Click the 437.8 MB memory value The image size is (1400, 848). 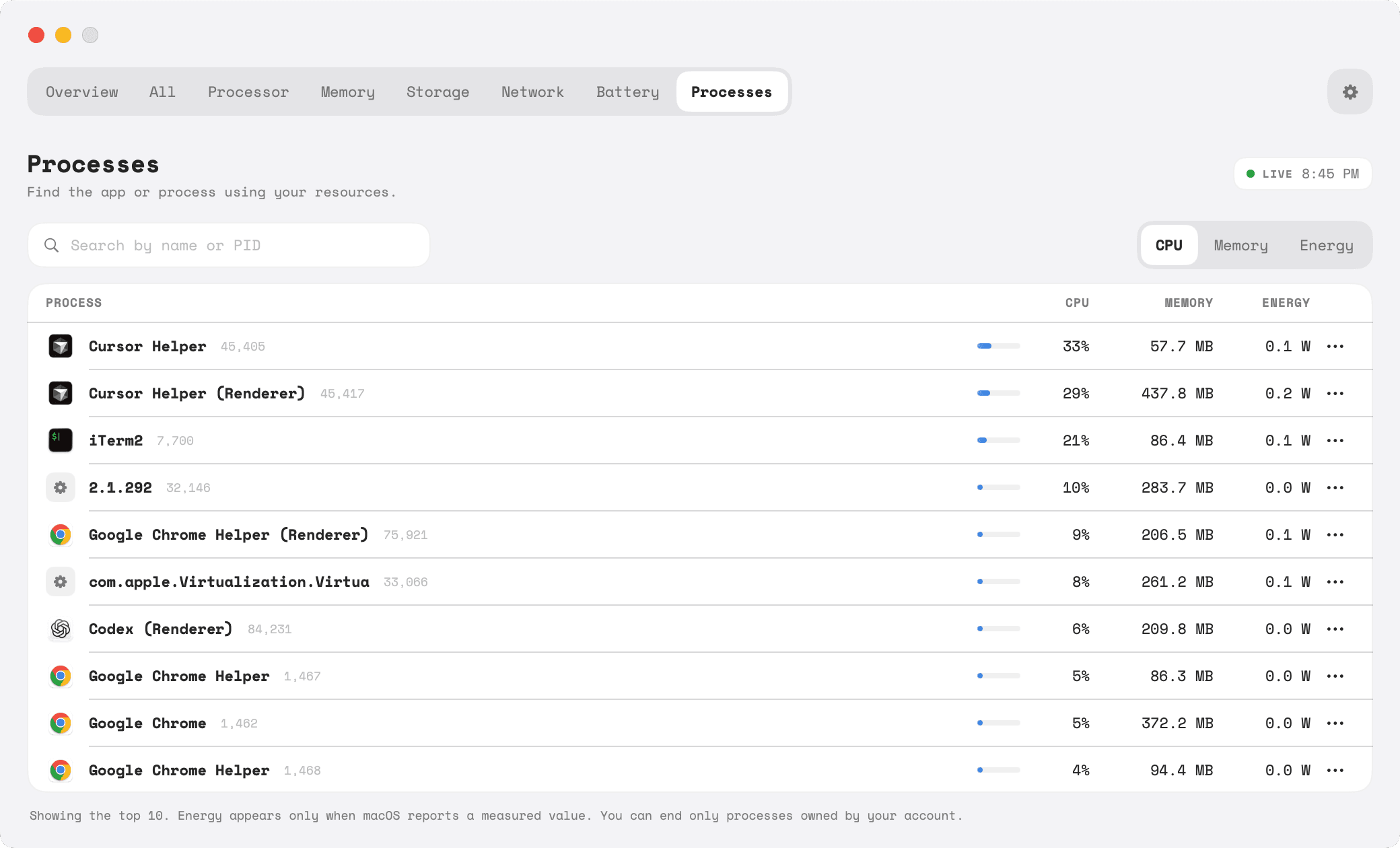pos(1177,393)
